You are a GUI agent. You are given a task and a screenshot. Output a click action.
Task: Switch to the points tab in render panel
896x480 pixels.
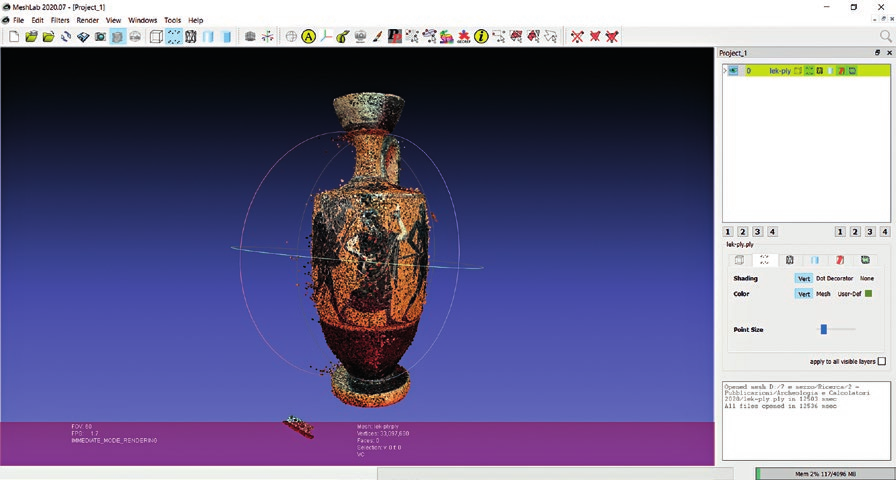click(x=765, y=260)
